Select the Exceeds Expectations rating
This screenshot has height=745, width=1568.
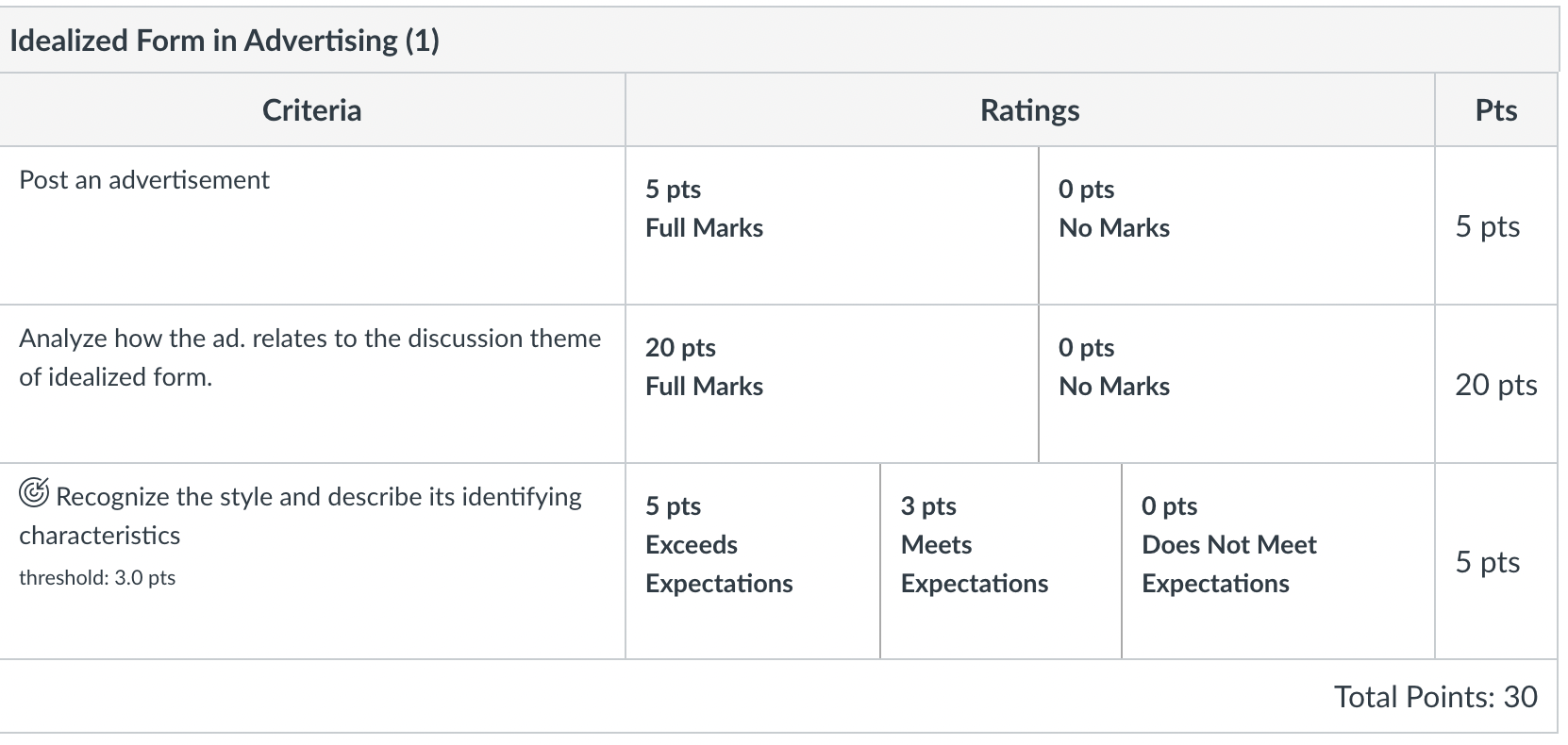tap(752, 561)
